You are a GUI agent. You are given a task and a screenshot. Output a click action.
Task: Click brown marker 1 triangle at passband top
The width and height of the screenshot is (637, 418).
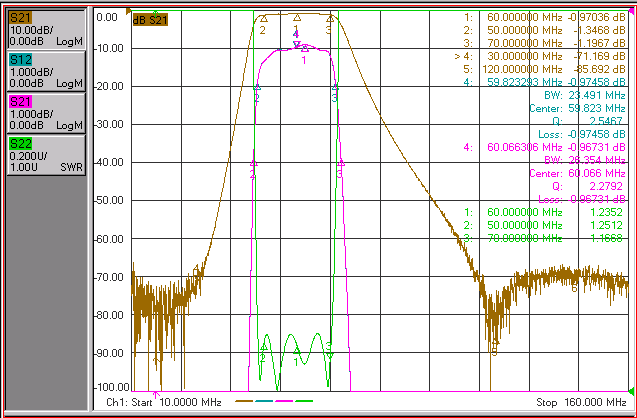(x=297, y=17)
